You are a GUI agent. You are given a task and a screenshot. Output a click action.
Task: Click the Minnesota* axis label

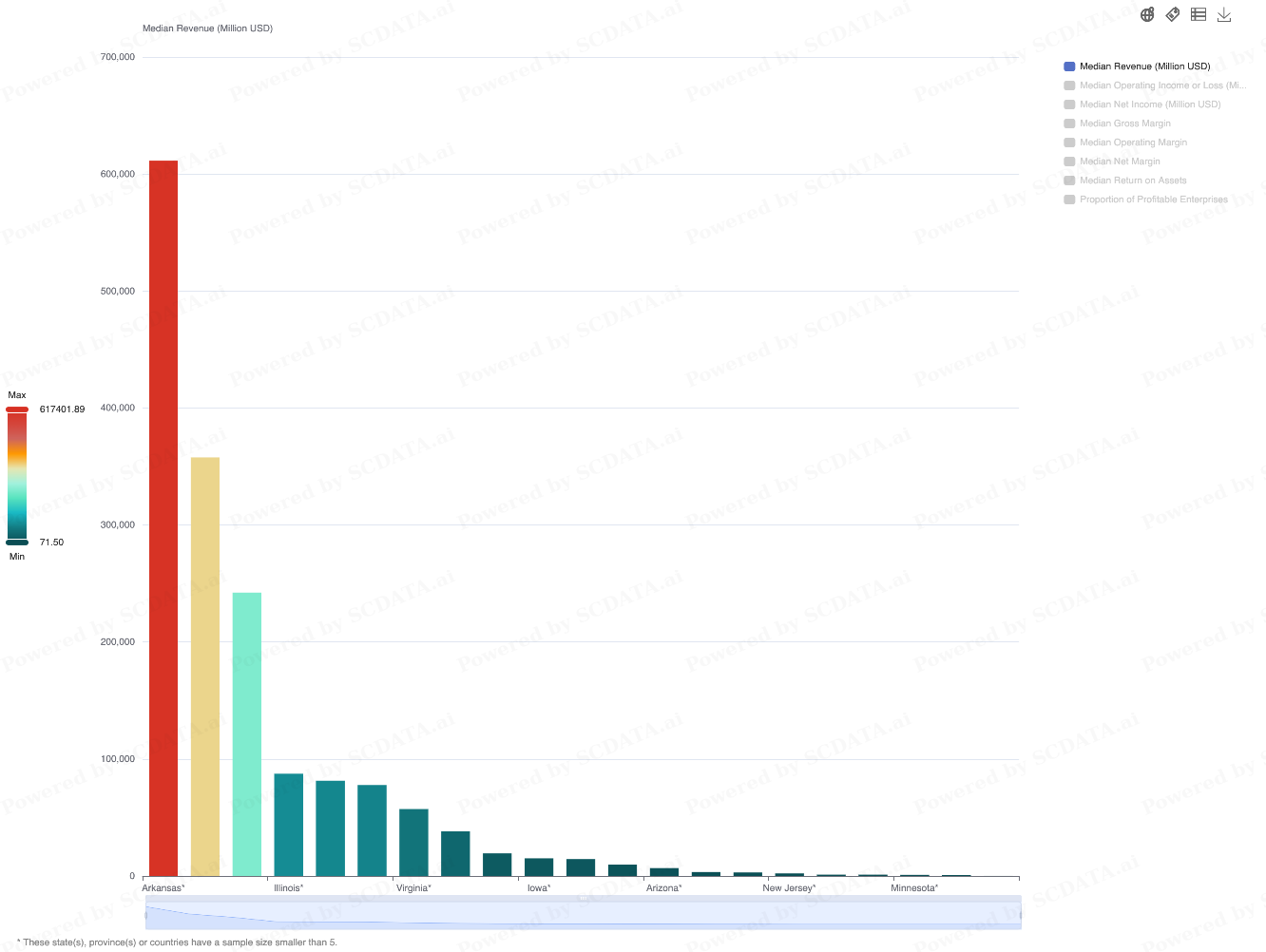coord(914,888)
